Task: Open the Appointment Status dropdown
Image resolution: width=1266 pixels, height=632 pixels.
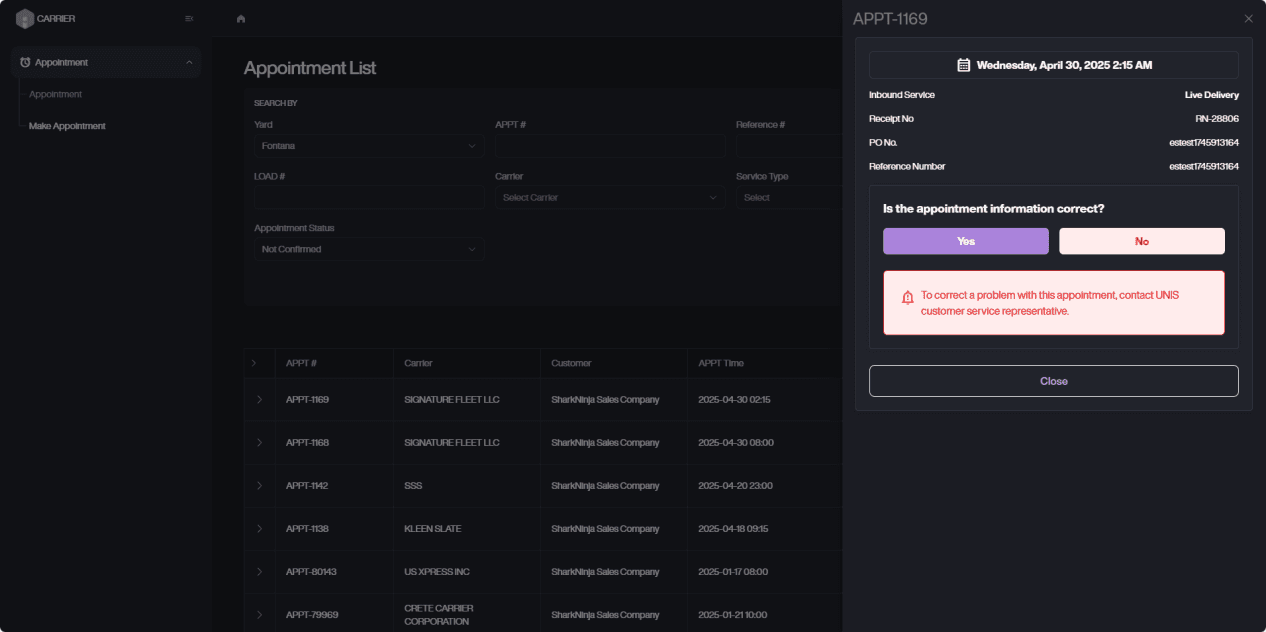Action: pyautogui.click(x=369, y=249)
